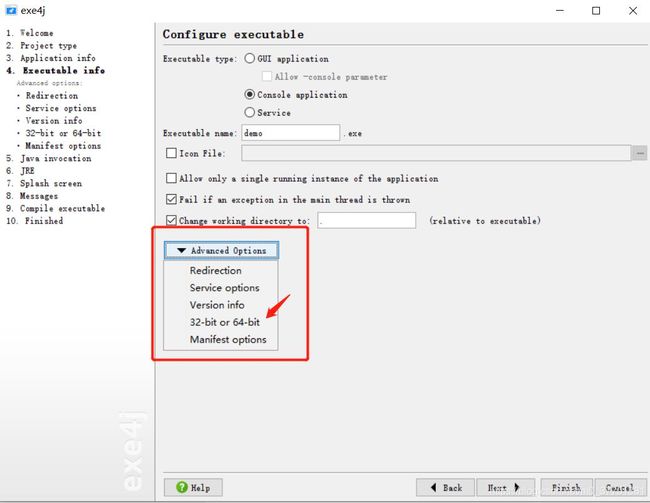The height and width of the screenshot is (503, 650).
Task: Open 32-bit or 64-bit in sidebar
Action: [63, 133]
